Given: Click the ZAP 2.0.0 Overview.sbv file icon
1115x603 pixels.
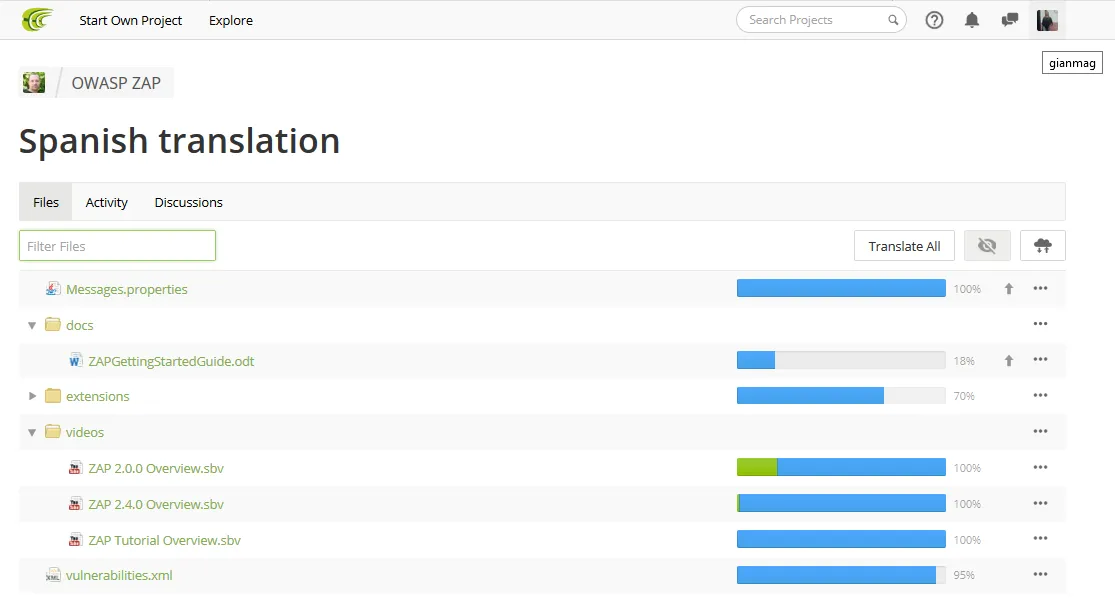Looking at the screenshot, I should [x=75, y=468].
